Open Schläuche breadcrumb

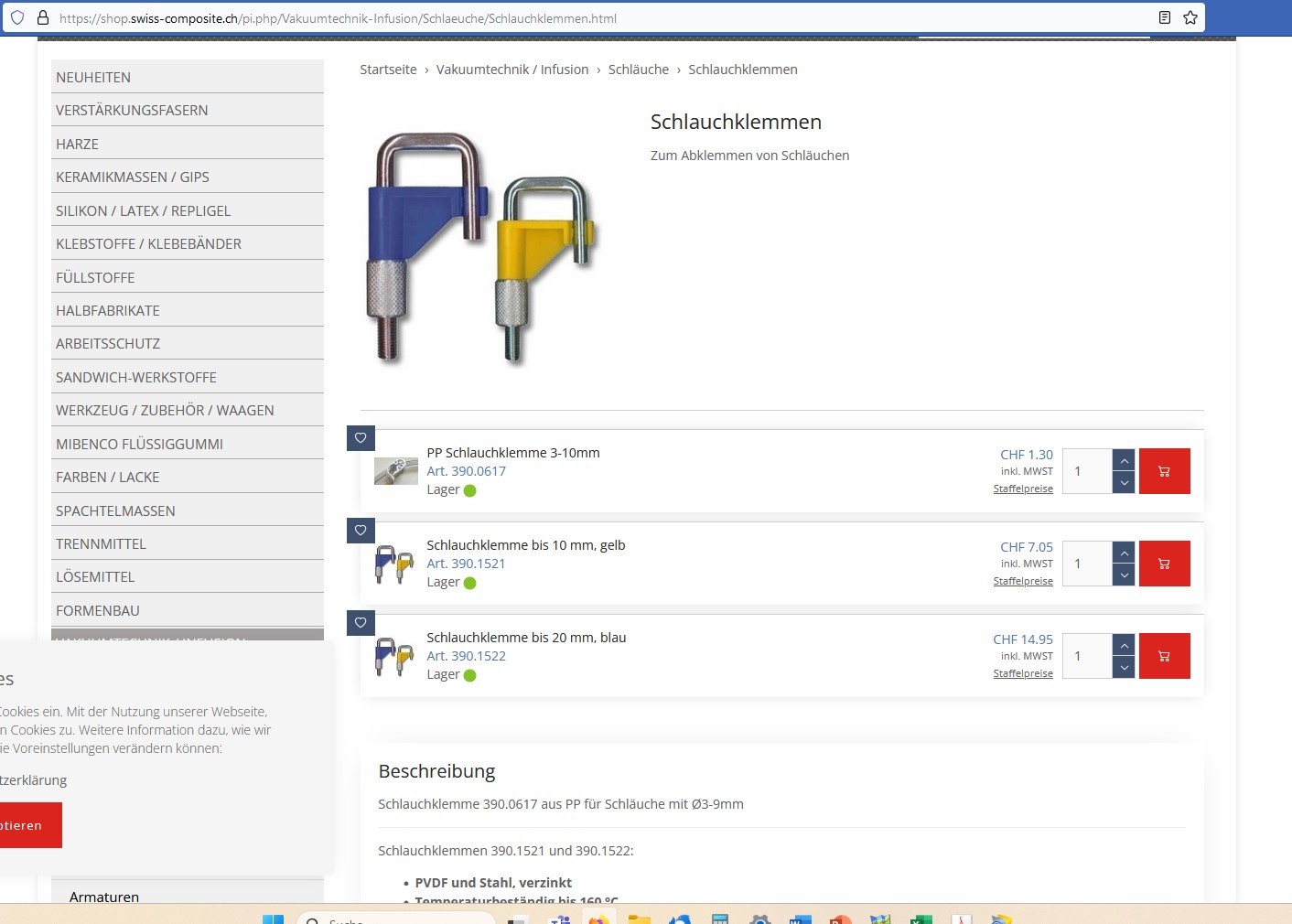click(x=639, y=70)
